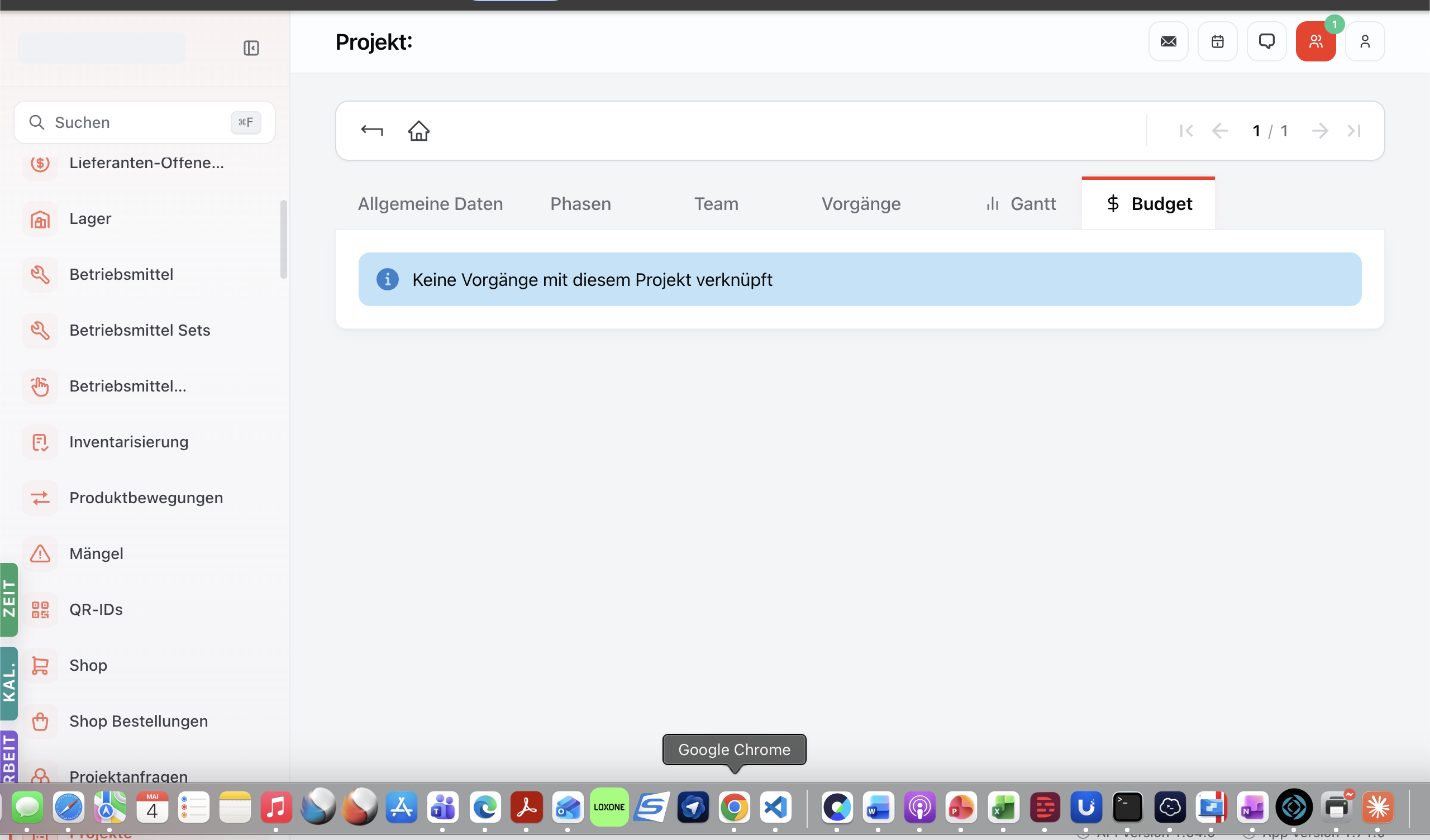
Task: Jump to the last record
Action: click(1354, 131)
